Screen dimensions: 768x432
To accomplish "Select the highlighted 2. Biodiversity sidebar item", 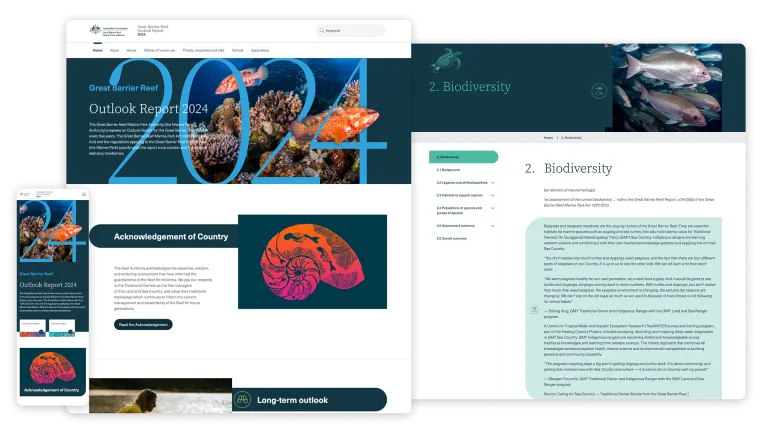I will coord(463,157).
